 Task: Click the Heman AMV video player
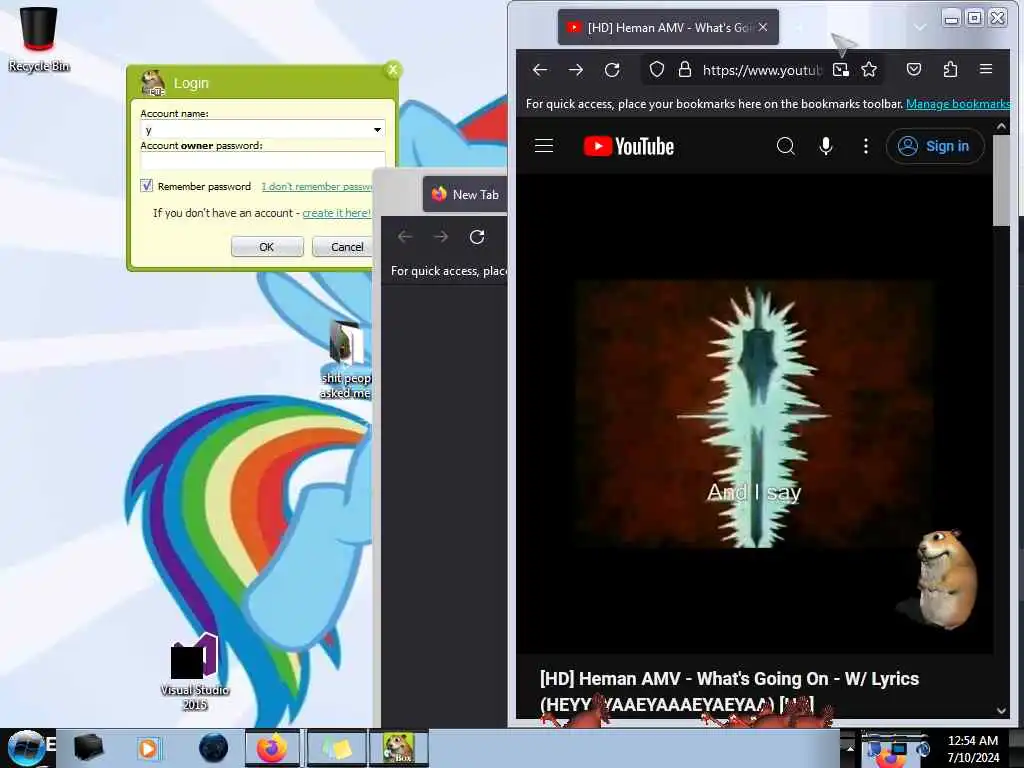[754, 413]
